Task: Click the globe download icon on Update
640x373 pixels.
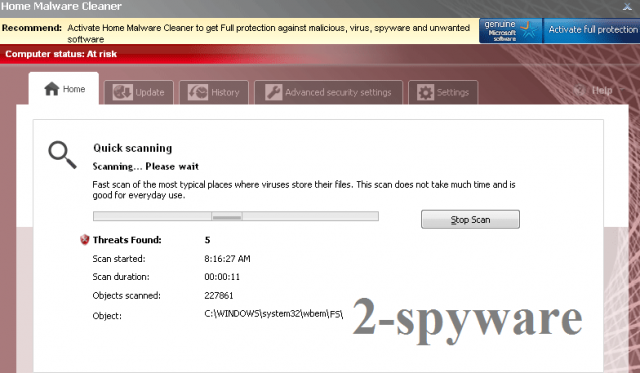Action: click(x=122, y=92)
